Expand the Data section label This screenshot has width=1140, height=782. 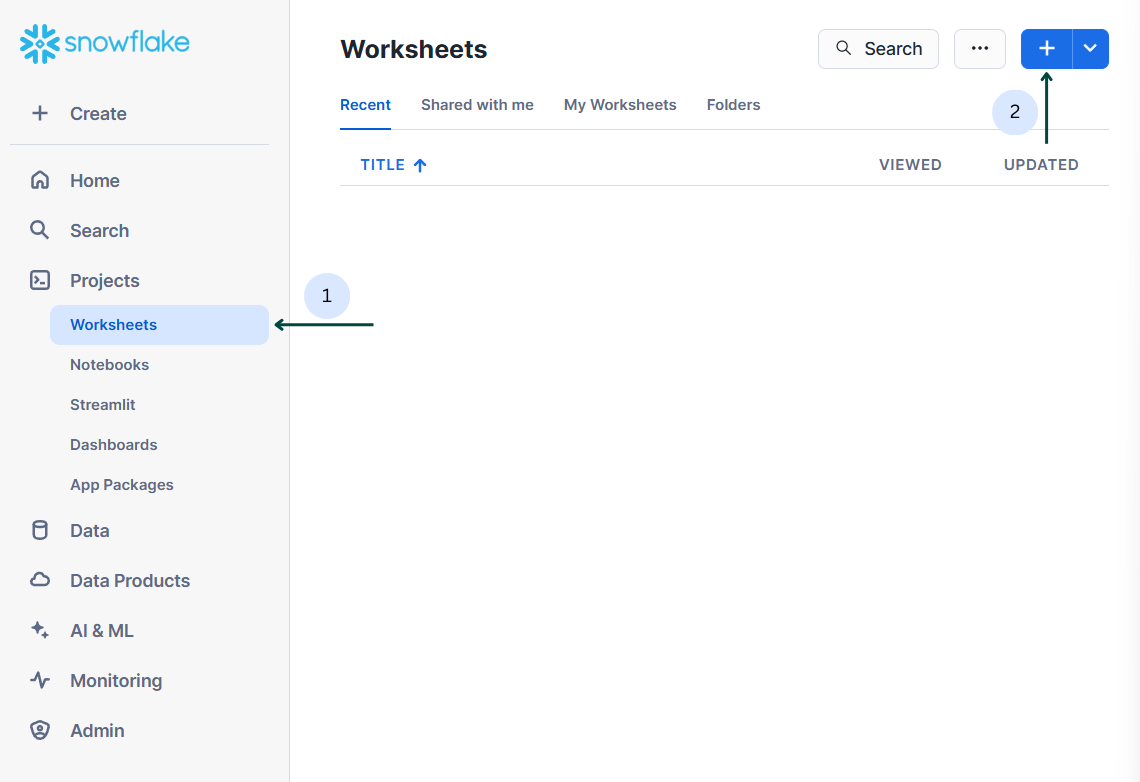click(x=89, y=531)
